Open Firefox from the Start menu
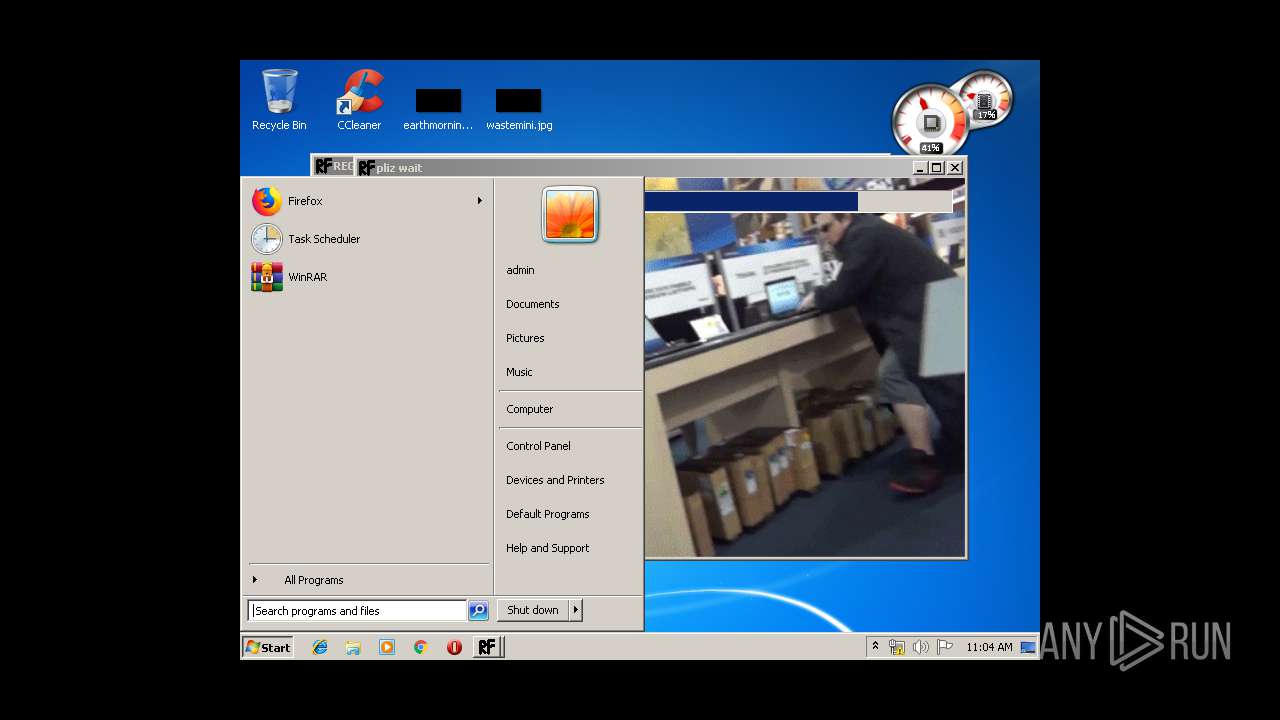Screen dimensions: 1280x720 coord(367,201)
